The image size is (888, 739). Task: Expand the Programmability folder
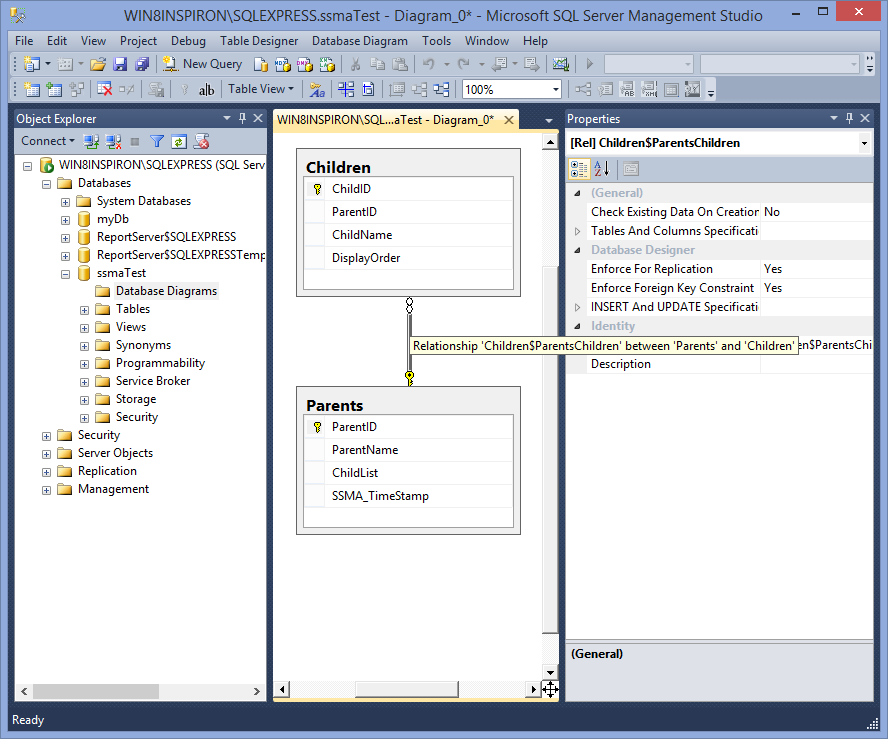pos(84,364)
